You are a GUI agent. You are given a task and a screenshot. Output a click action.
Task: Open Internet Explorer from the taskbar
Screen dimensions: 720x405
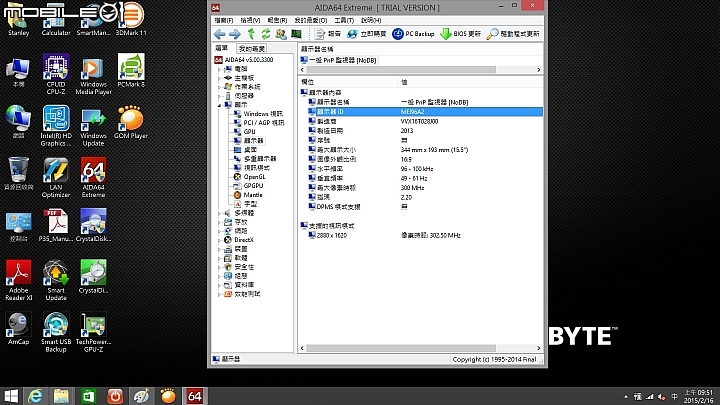35,396
